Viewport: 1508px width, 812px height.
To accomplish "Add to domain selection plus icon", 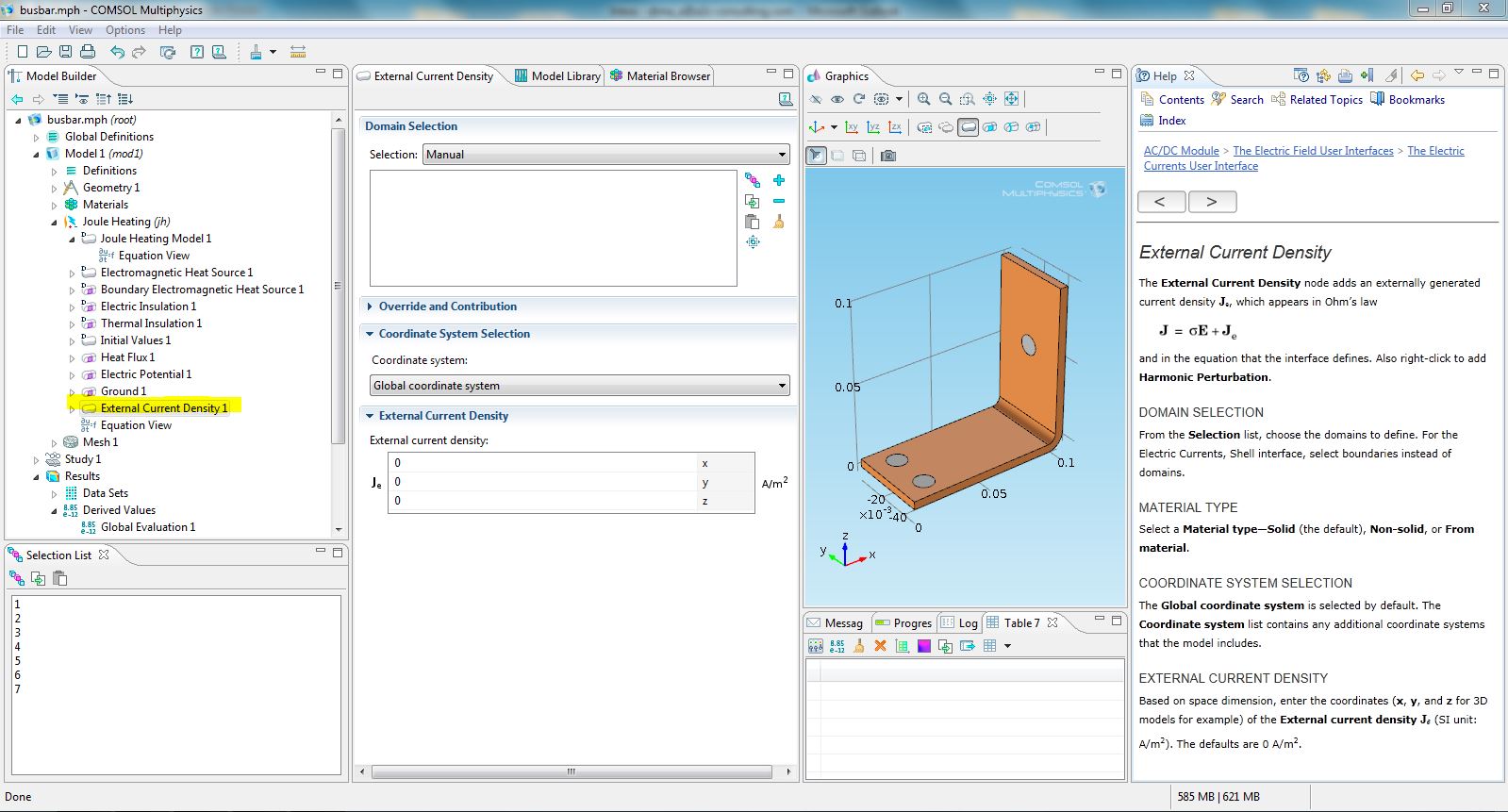I will point(779,180).
